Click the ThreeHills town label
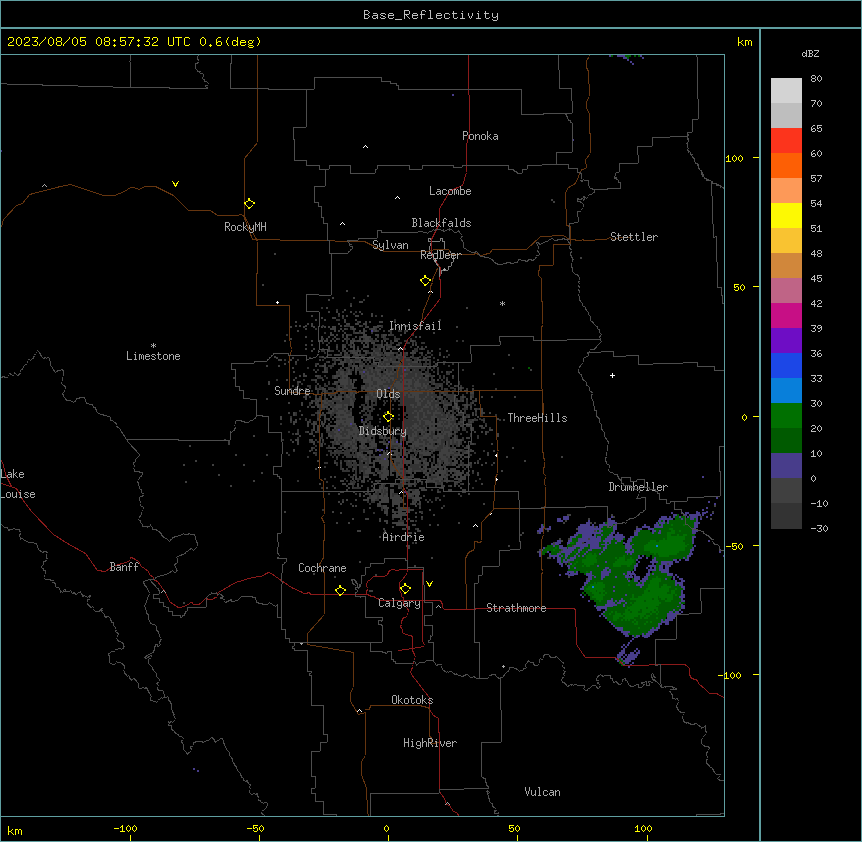The width and height of the screenshot is (862, 842). [537, 418]
